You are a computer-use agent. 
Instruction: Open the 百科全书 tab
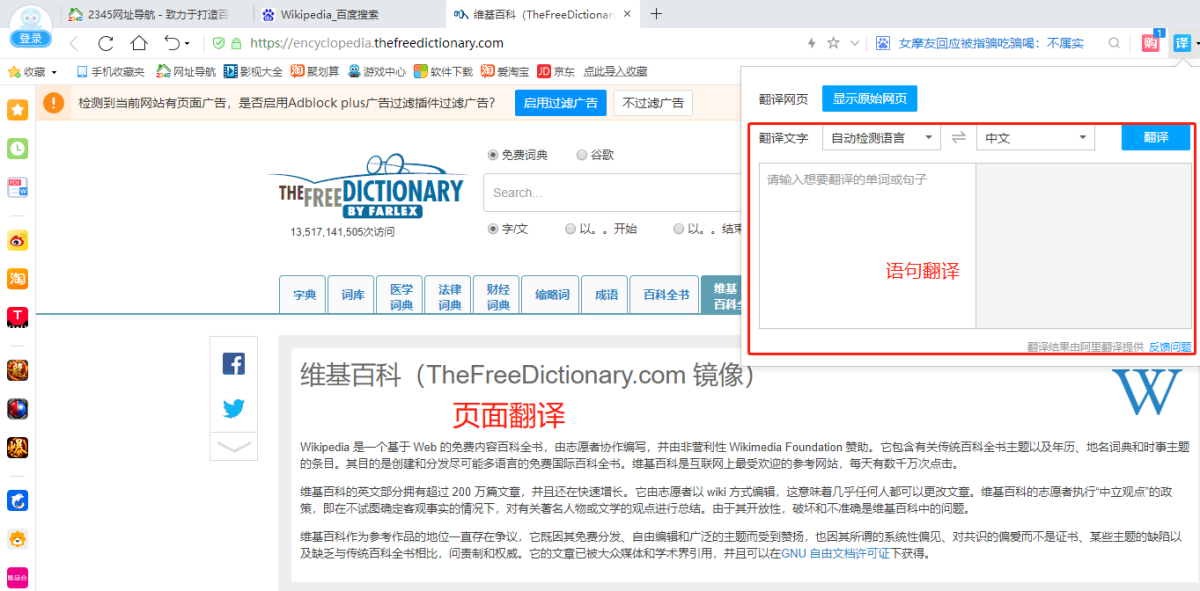click(666, 295)
